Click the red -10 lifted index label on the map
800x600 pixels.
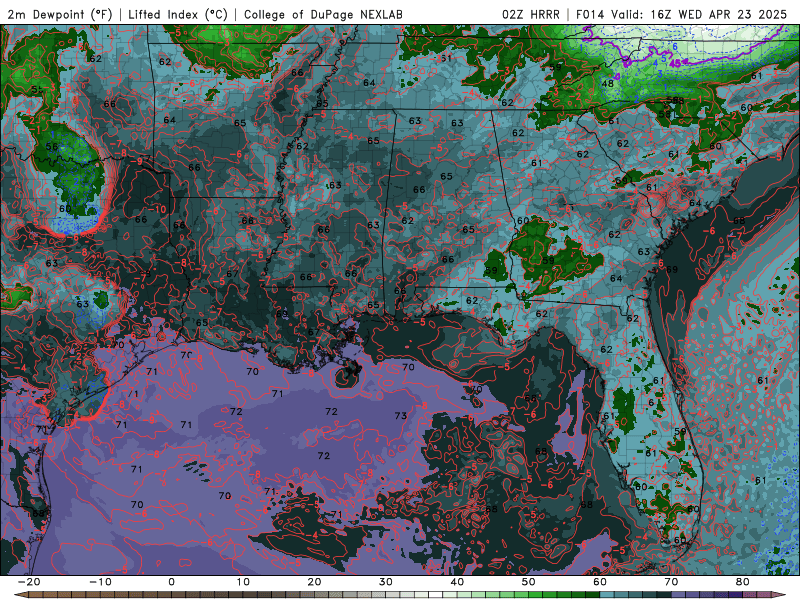157,209
